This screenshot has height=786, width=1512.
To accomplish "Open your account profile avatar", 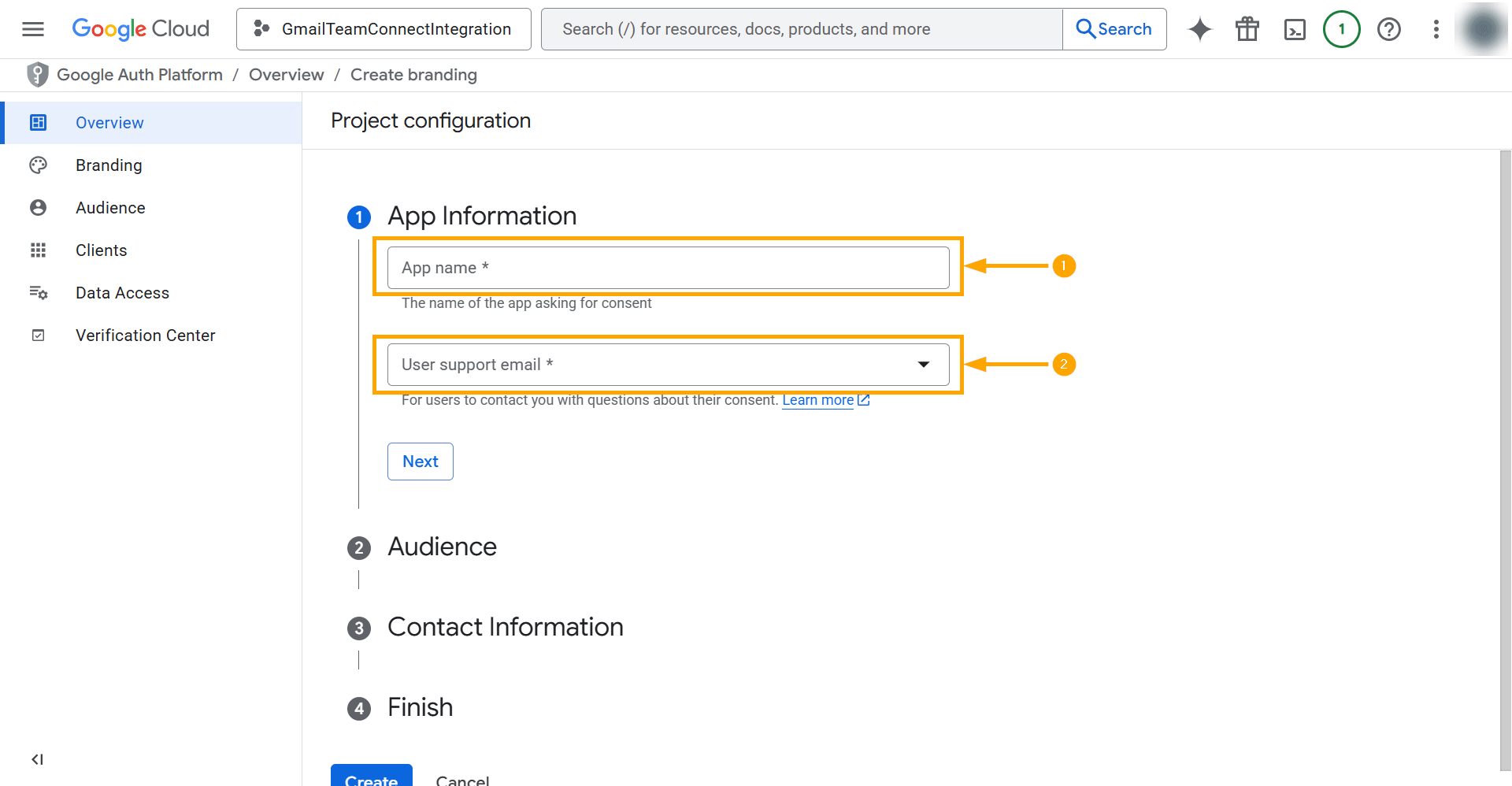I will click(1484, 29).
